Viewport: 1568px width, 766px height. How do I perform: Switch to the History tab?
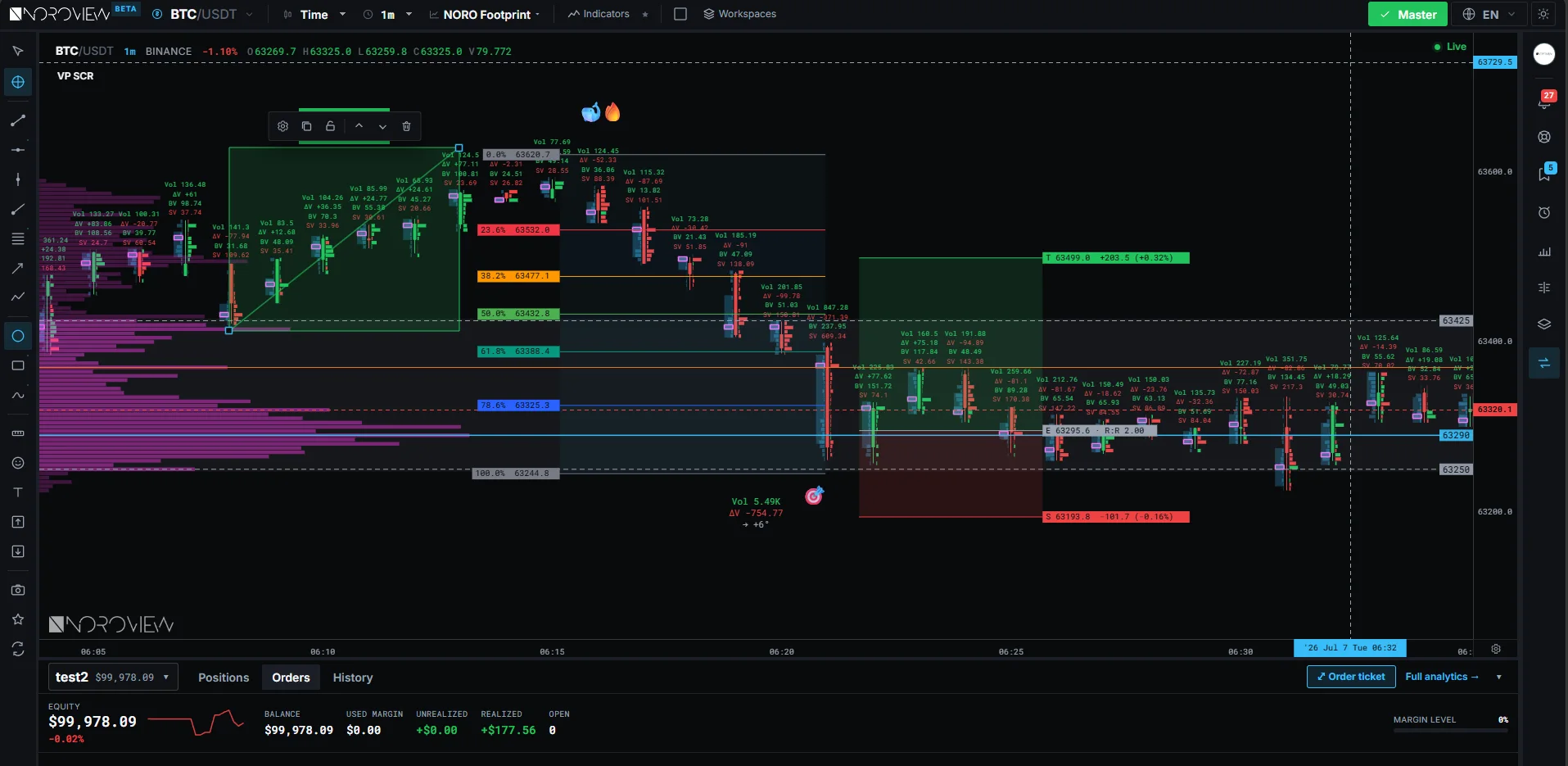[353, 678]
